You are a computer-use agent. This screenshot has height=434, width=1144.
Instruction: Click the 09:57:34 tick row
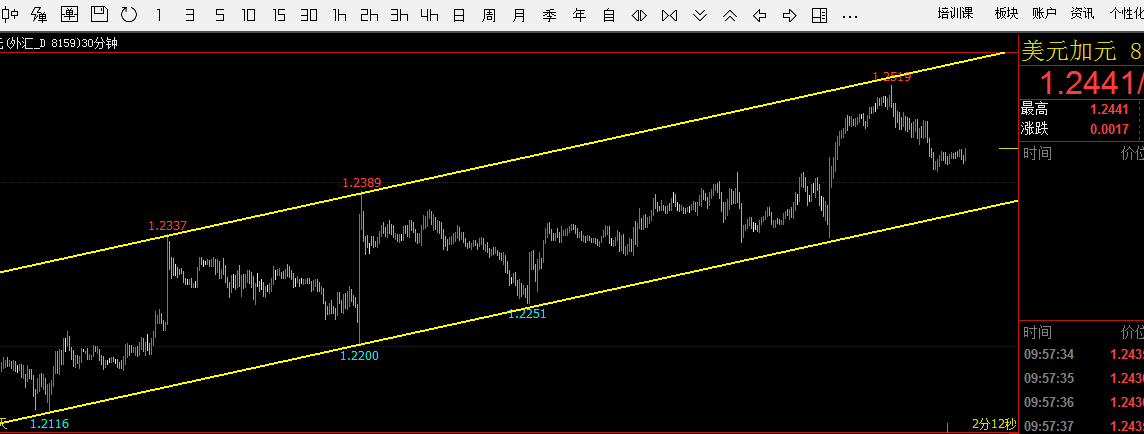pyautogui.click(x=1081, y=355)
